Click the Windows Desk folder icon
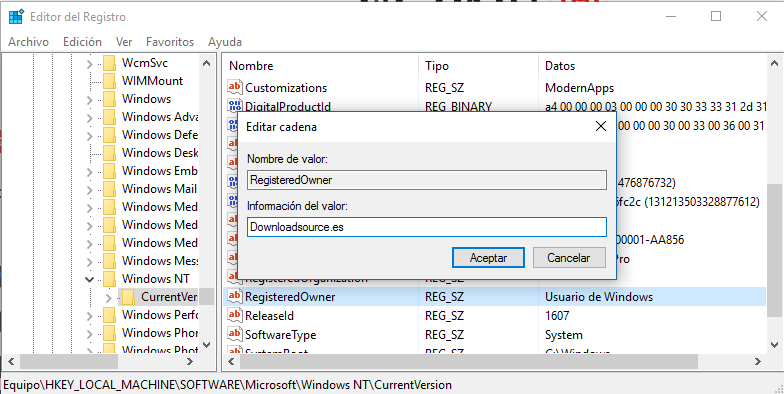This screenshot has width=784, height=394. pyautogui.click(x=110, y=153)
